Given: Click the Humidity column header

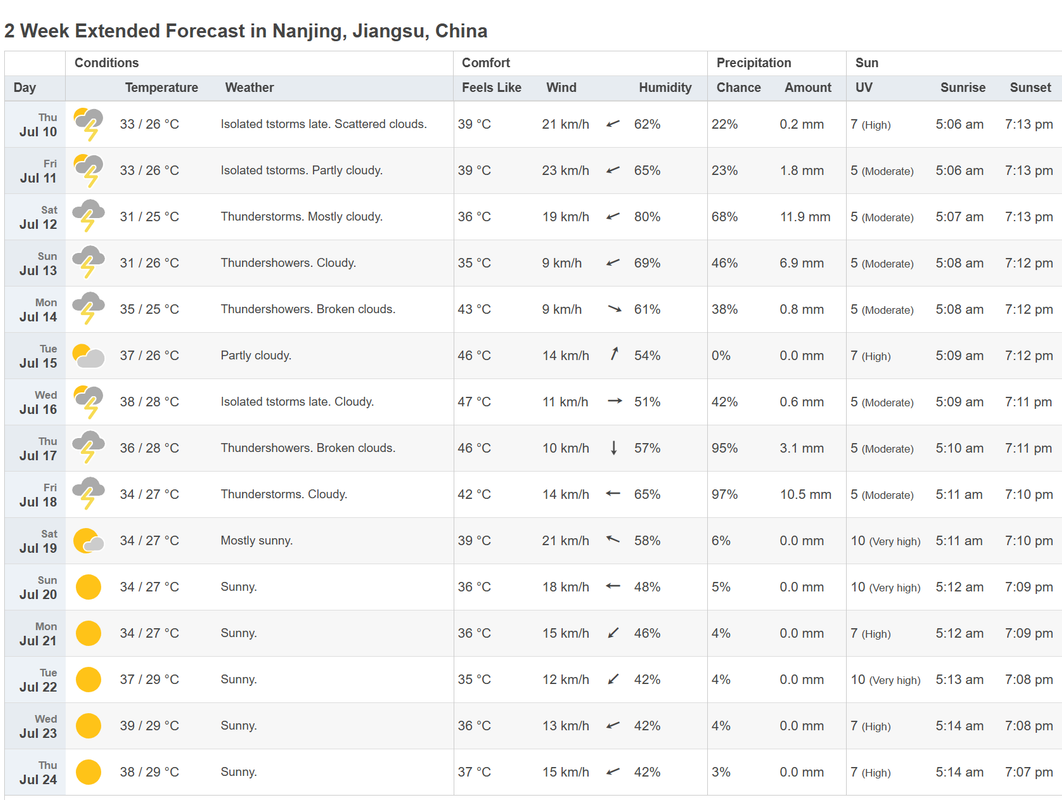Looking at the screenshot, I should [665, 88].
